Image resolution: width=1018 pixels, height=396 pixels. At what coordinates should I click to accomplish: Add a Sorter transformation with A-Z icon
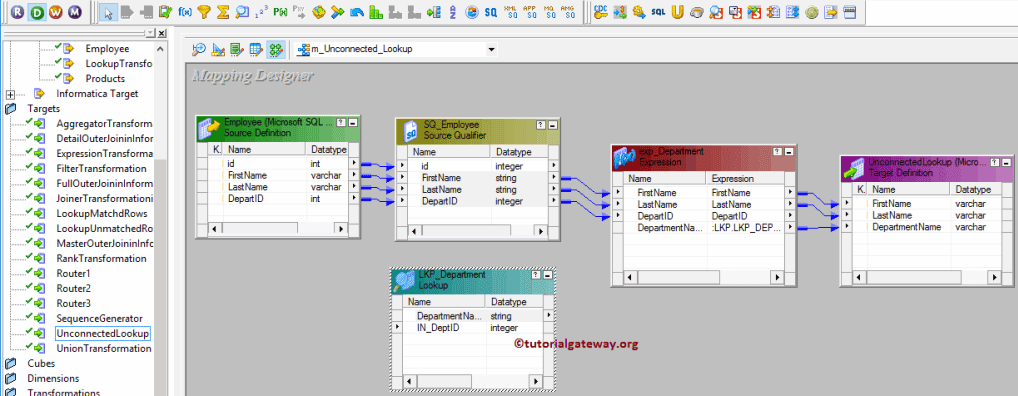(x=453, y=12)
